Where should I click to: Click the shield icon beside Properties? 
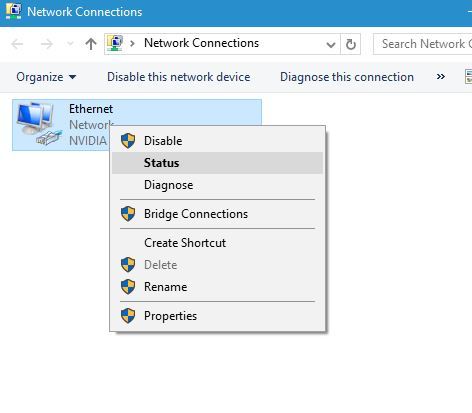[x=128, y=316]
